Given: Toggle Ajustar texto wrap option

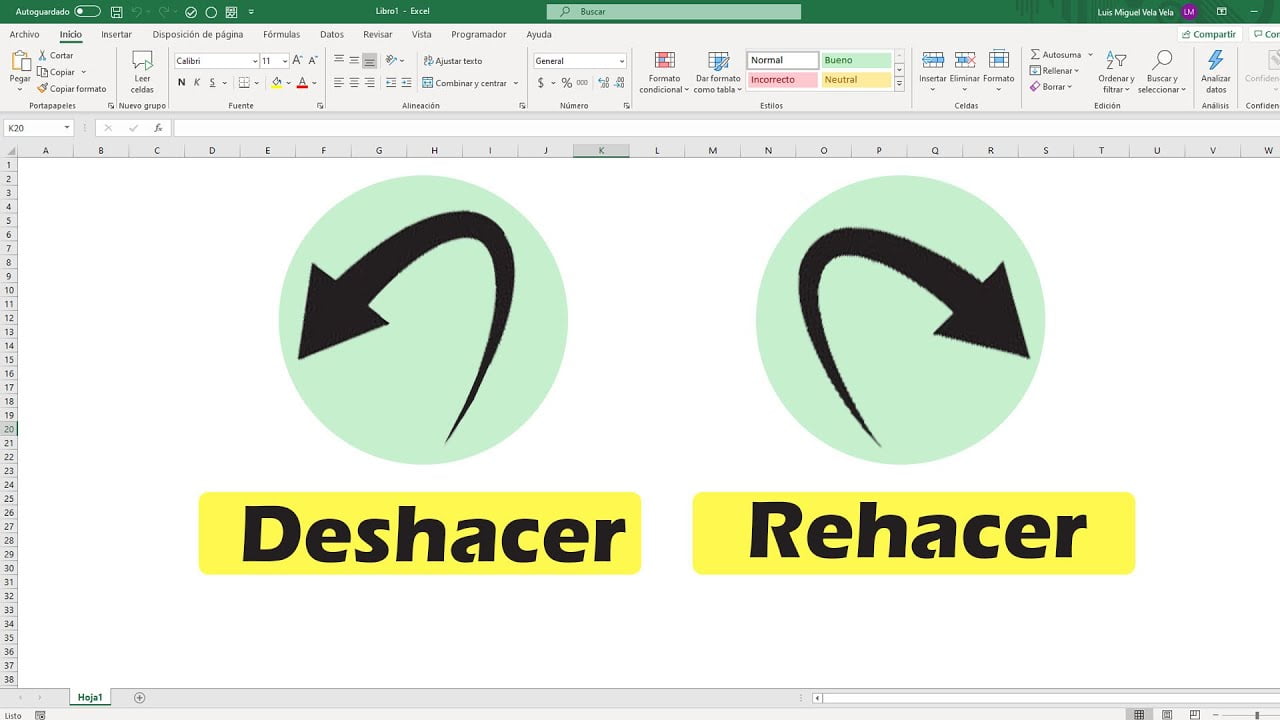Looking at the screenshot, I should click(452, 61).
